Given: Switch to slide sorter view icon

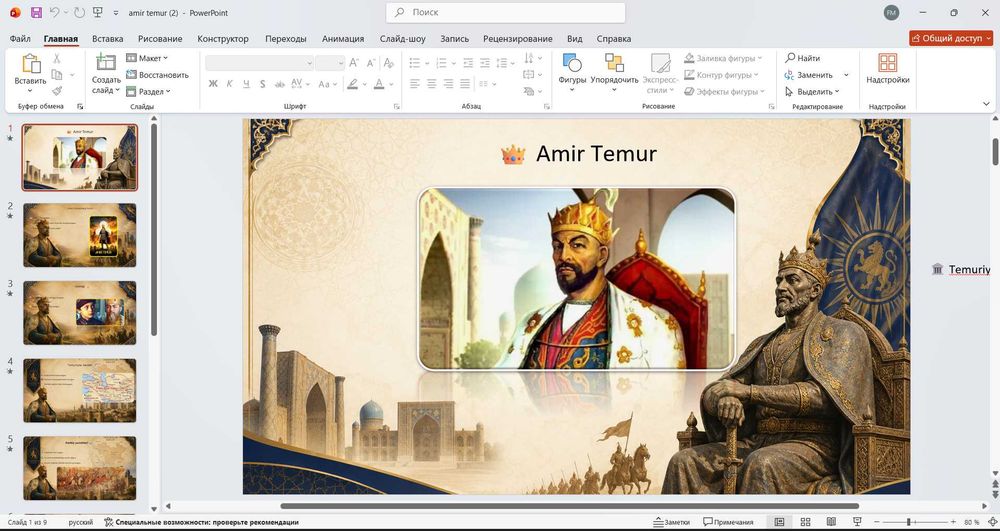Looking at the screenshot, I should click(x=805, y=522).
